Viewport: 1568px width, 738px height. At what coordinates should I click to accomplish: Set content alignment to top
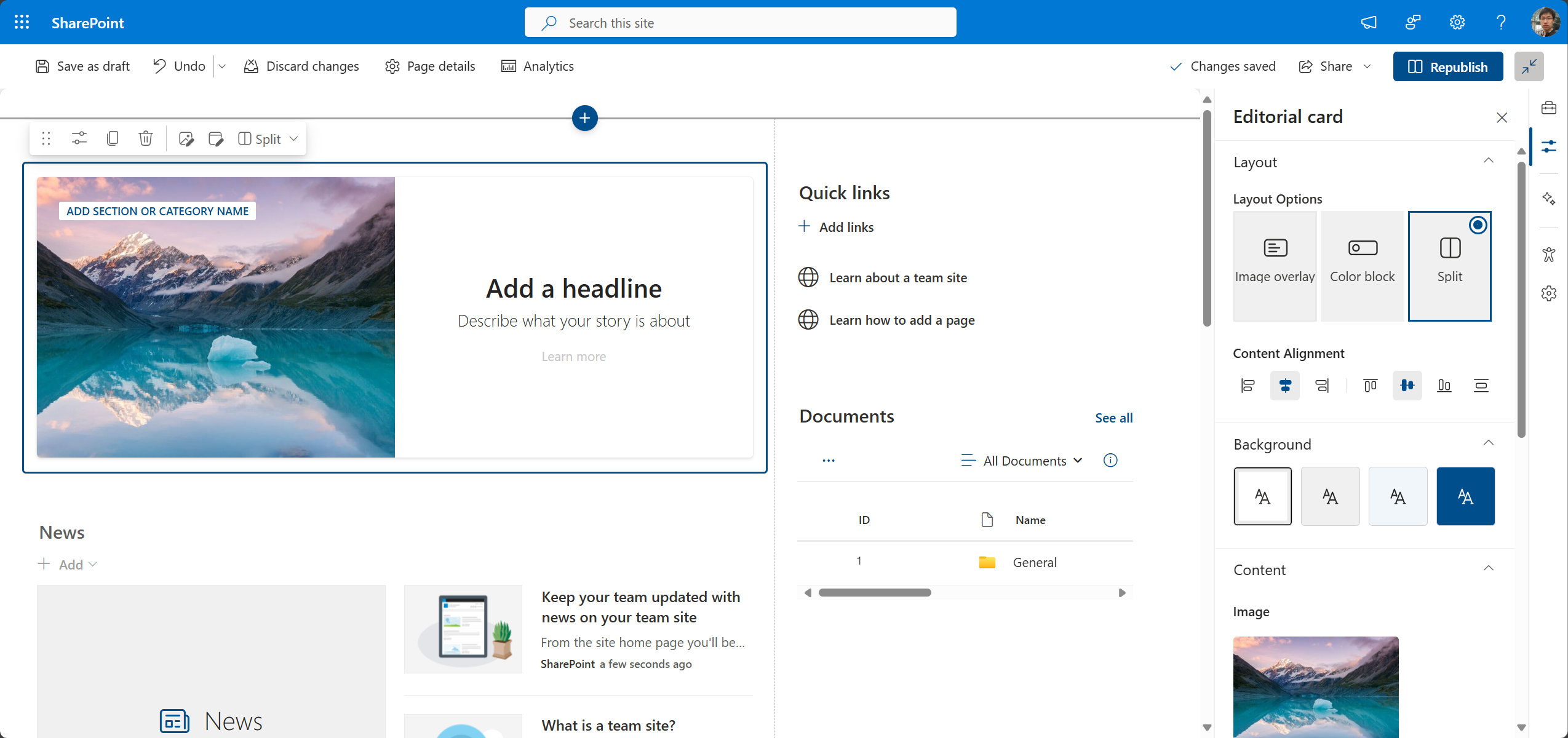tap(1370, 386)
